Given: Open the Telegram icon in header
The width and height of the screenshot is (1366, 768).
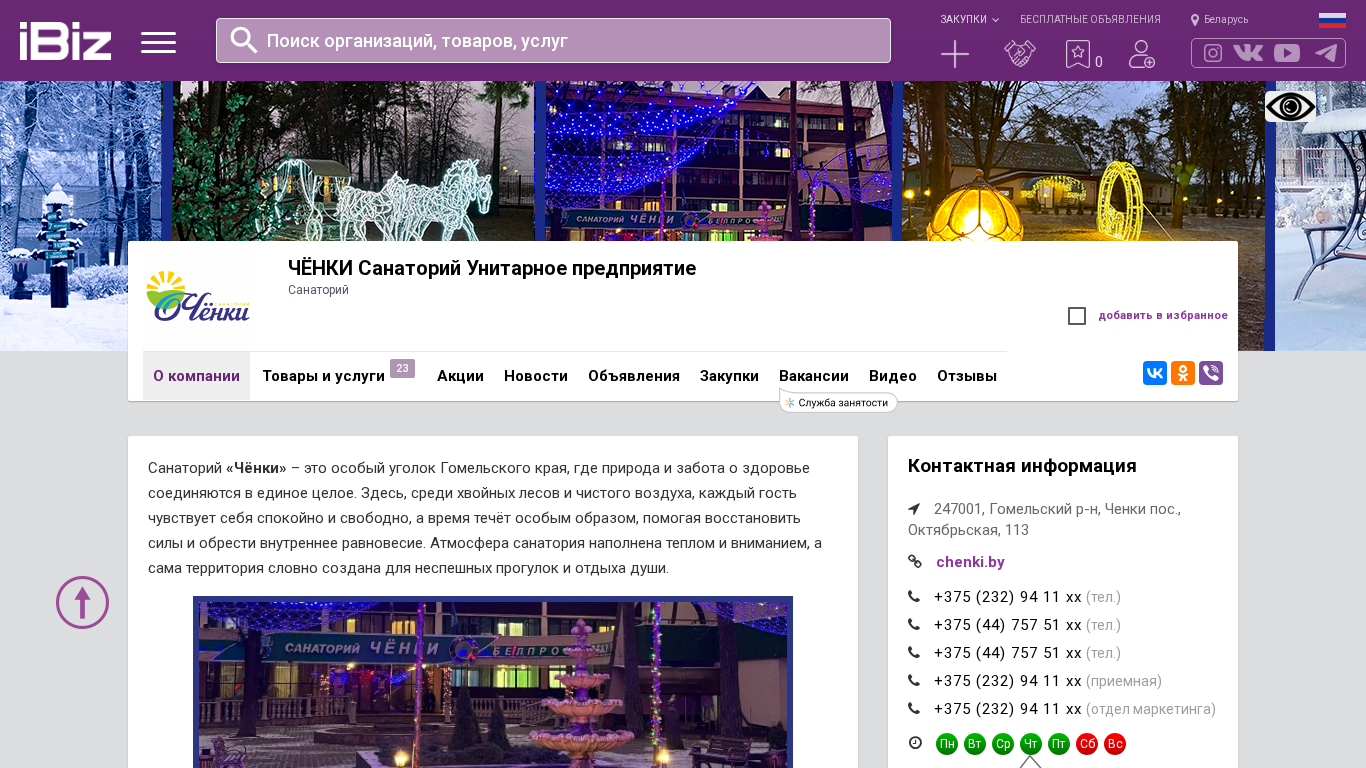Looking at the screenshot, I should (x=1326, y=53).
